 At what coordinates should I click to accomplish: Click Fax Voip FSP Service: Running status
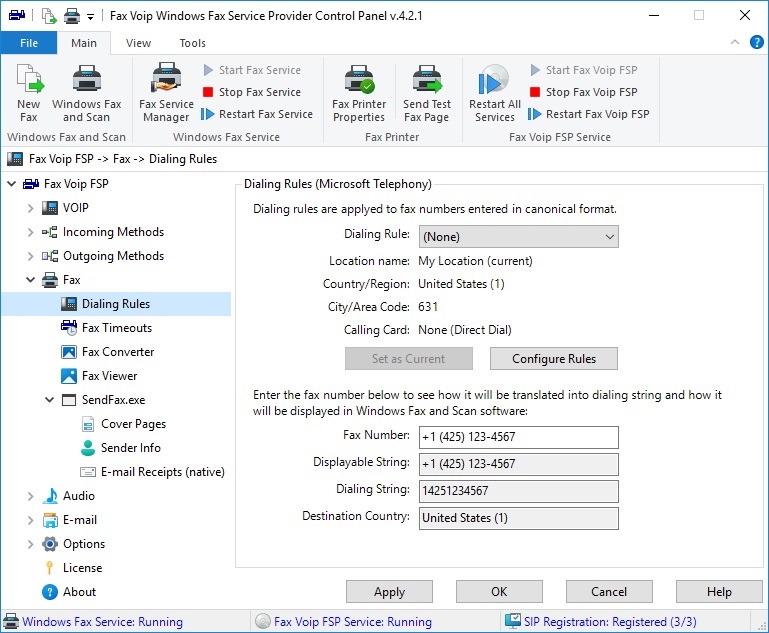353,622
